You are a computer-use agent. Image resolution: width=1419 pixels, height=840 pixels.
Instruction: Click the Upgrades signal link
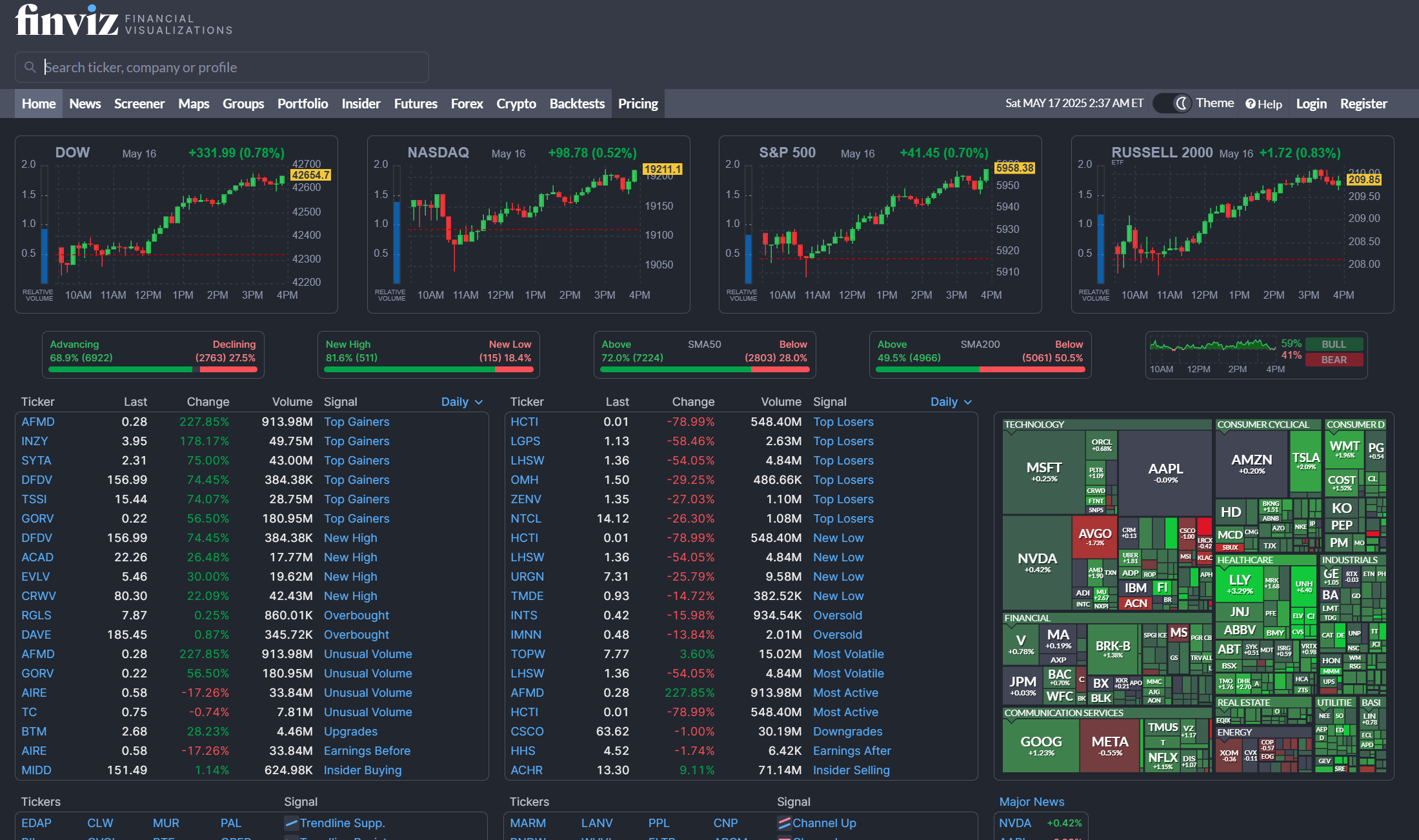coord(350,732)
